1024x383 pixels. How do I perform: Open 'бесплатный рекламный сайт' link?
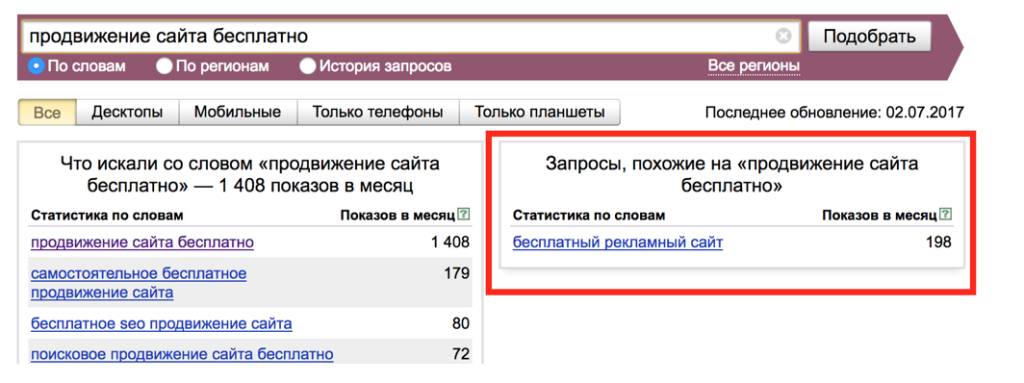(x=618, y=242)
